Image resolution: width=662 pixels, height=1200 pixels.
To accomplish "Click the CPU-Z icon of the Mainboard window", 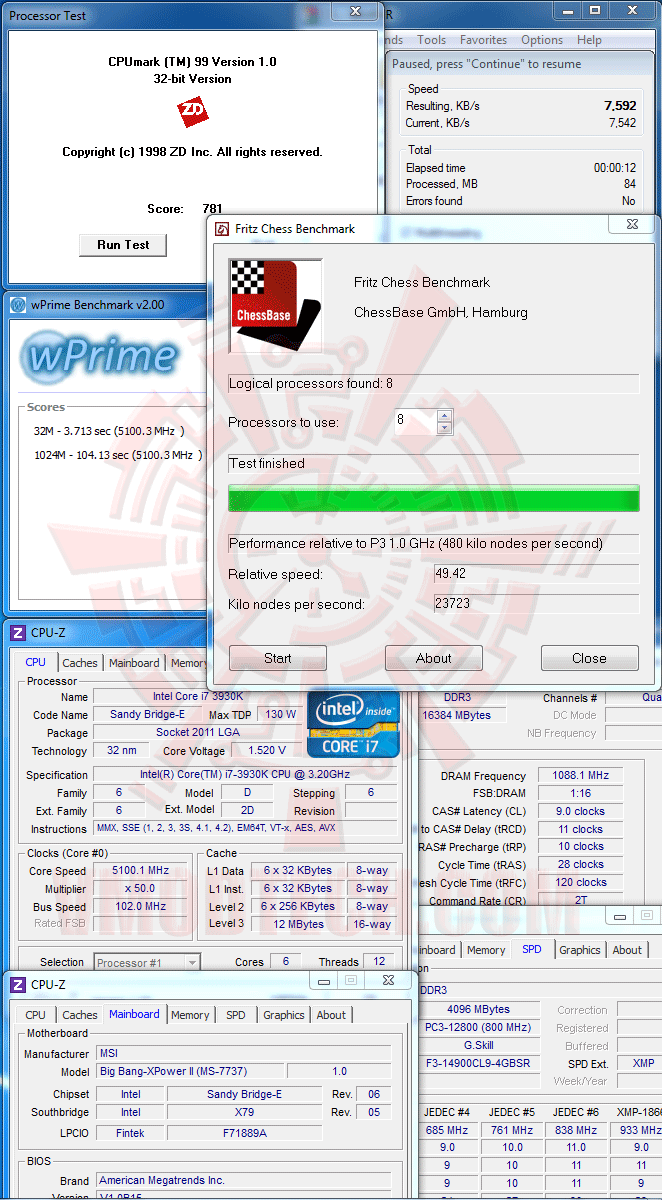I will pos(17,985).
